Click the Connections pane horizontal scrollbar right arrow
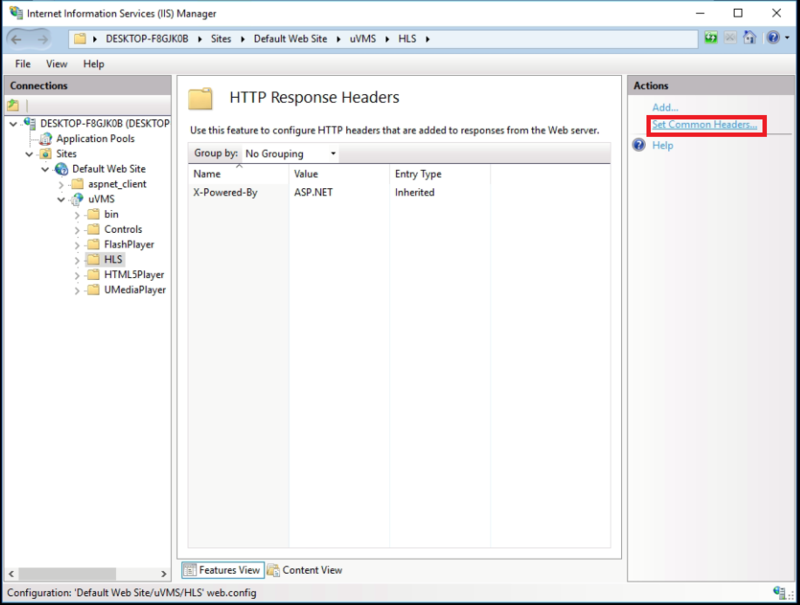The image size is (800, 605). click(163, 573)
